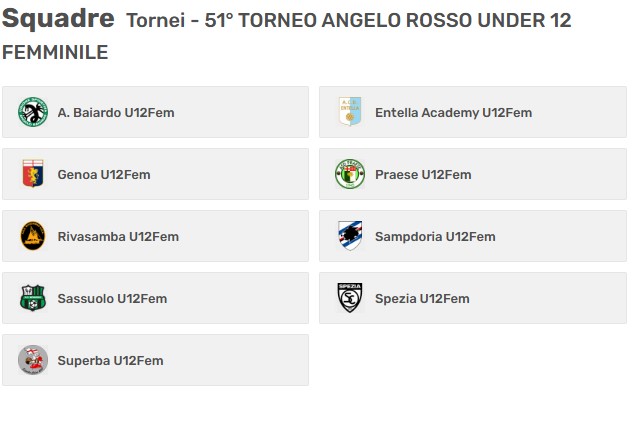Select the Praese U12Fem team name
Screen dimensions: 633x423
coord(423,175)
